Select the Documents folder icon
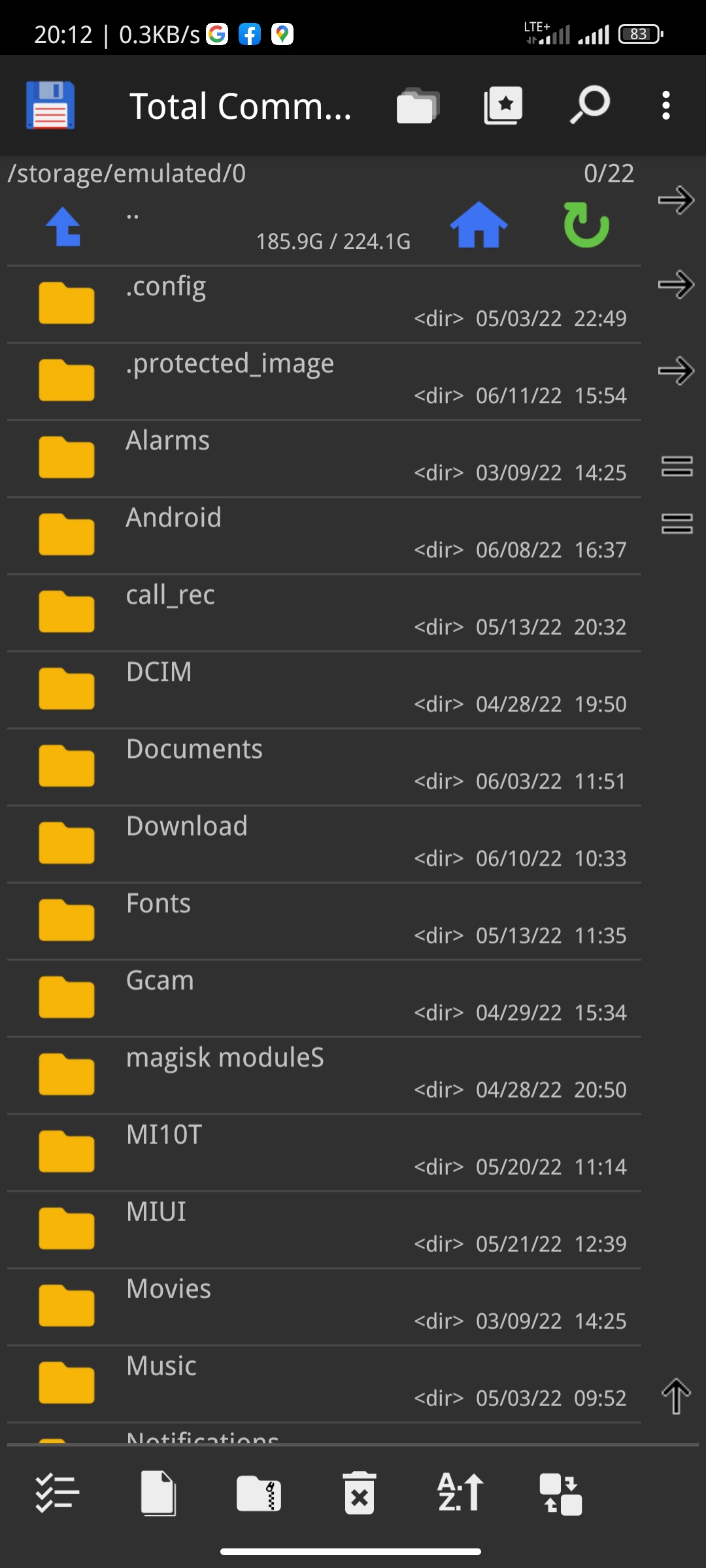This screenshot has height=1568, width=706. [x=66, y=766]
